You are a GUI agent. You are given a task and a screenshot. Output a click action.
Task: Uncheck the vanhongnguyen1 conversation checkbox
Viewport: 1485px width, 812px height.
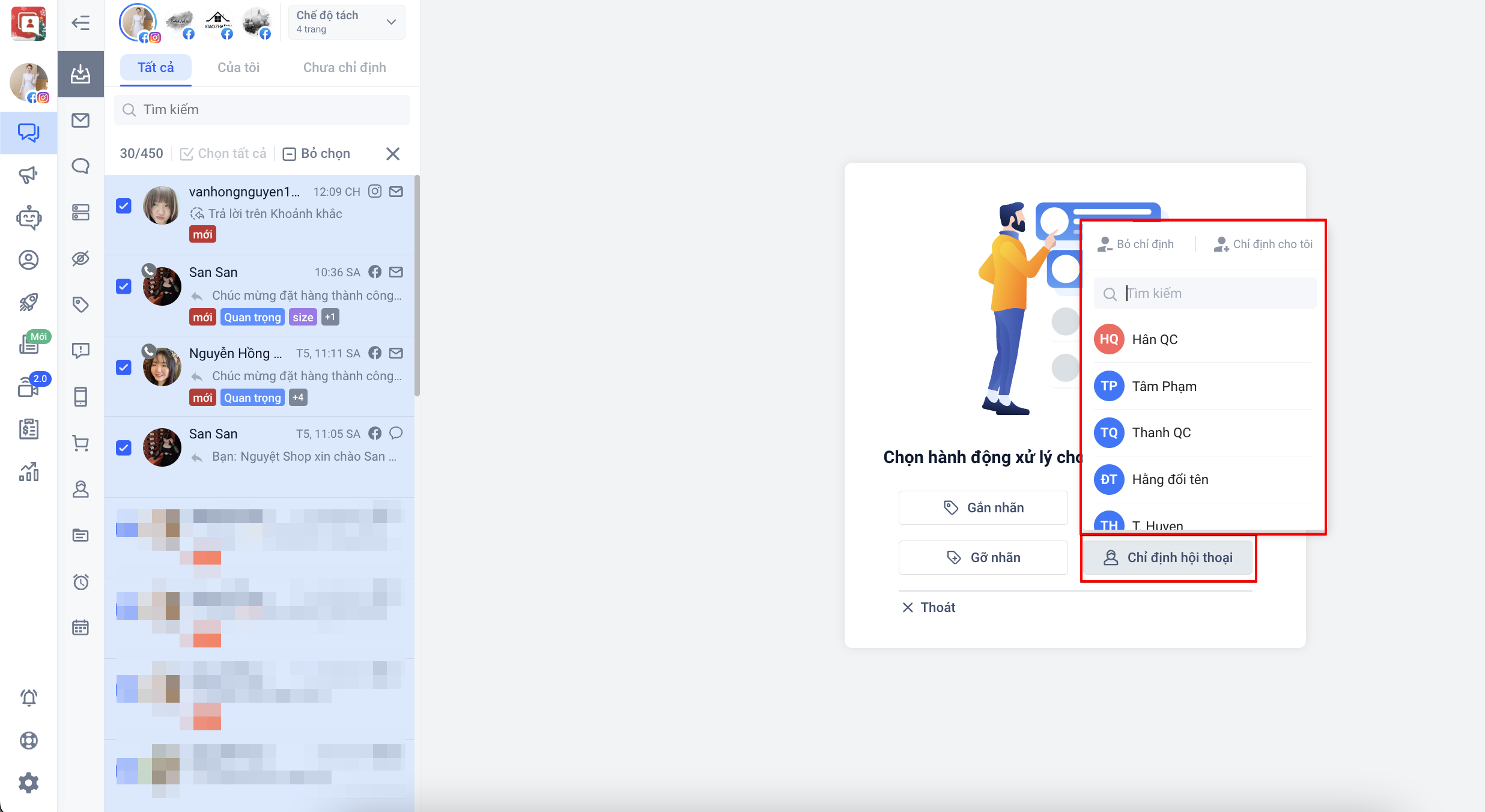click(x=124, y=206)
